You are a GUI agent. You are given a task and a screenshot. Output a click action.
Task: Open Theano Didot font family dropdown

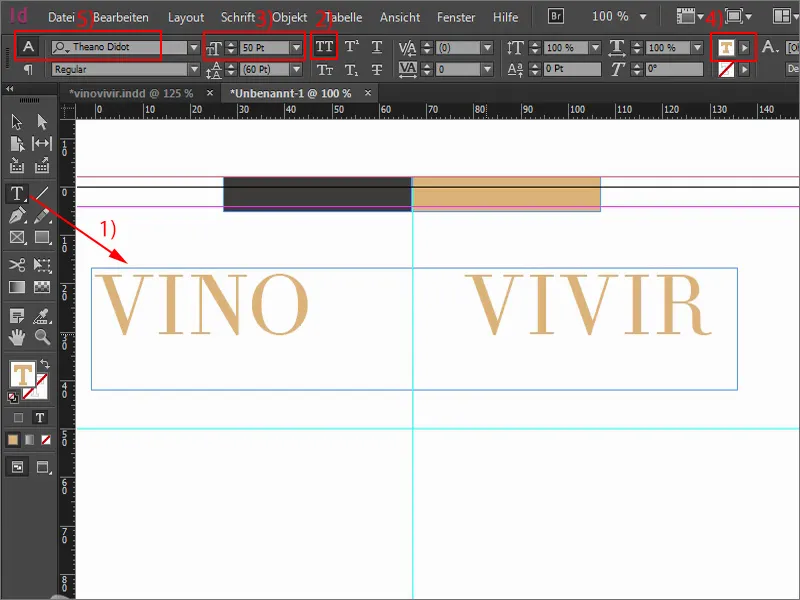[x=194, y=47]
